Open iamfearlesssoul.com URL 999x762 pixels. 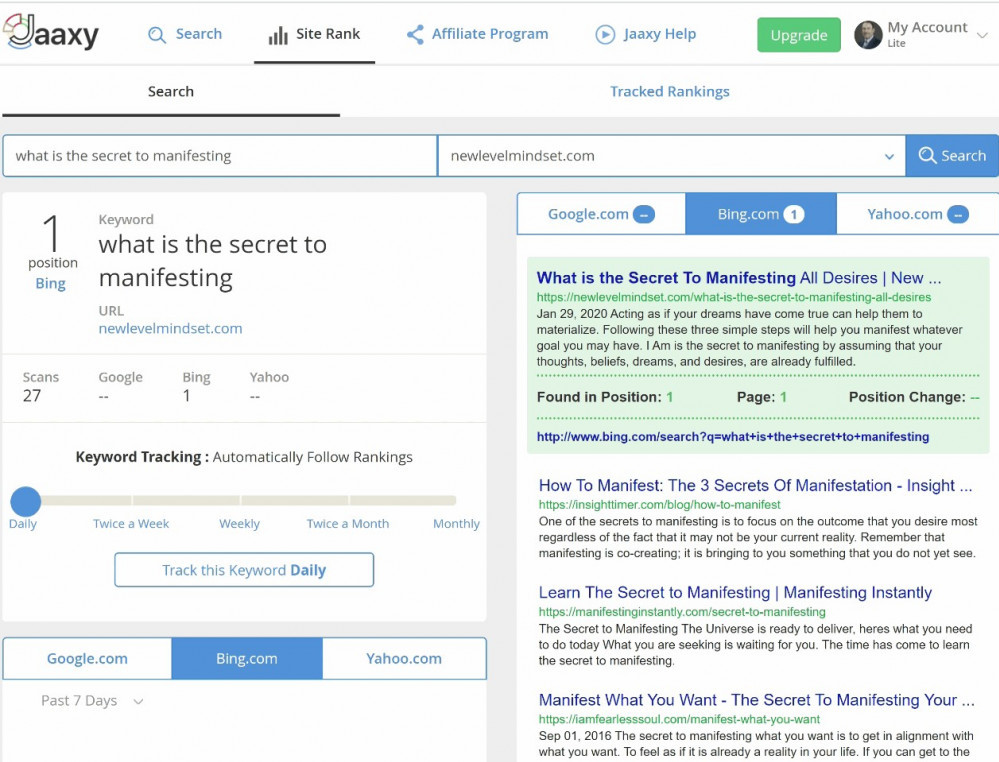pos(679,719)
